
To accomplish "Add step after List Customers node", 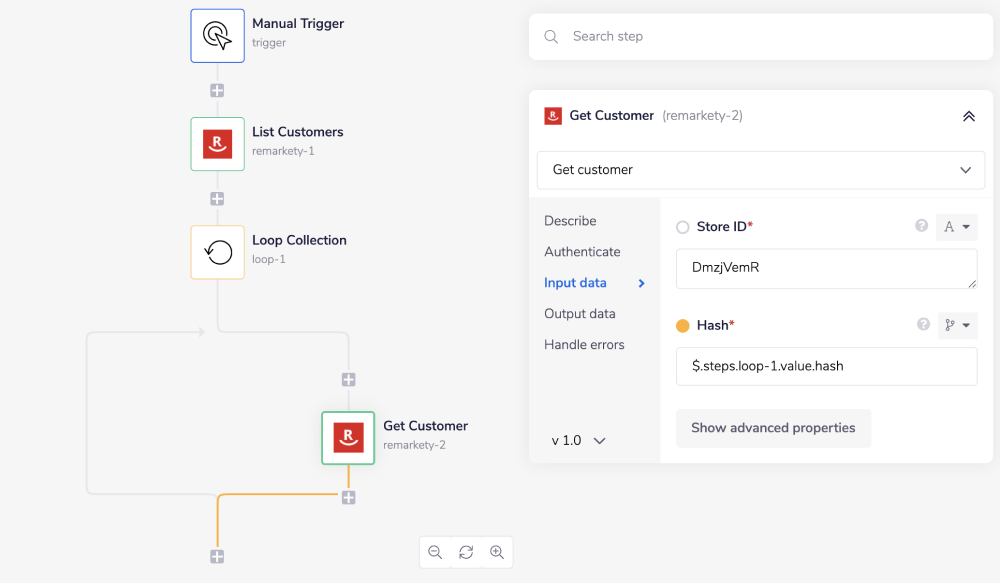I will (217, 198).
